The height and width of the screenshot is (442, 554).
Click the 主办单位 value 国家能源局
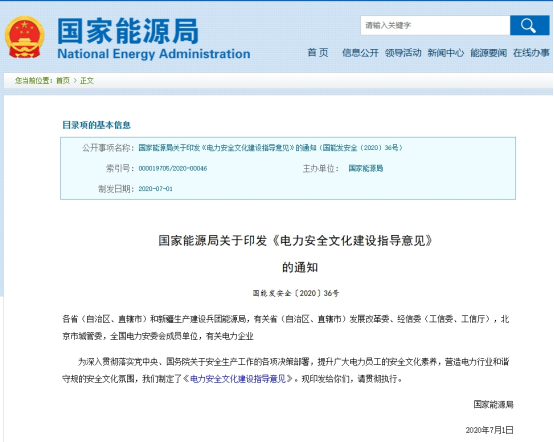[366, 168]
